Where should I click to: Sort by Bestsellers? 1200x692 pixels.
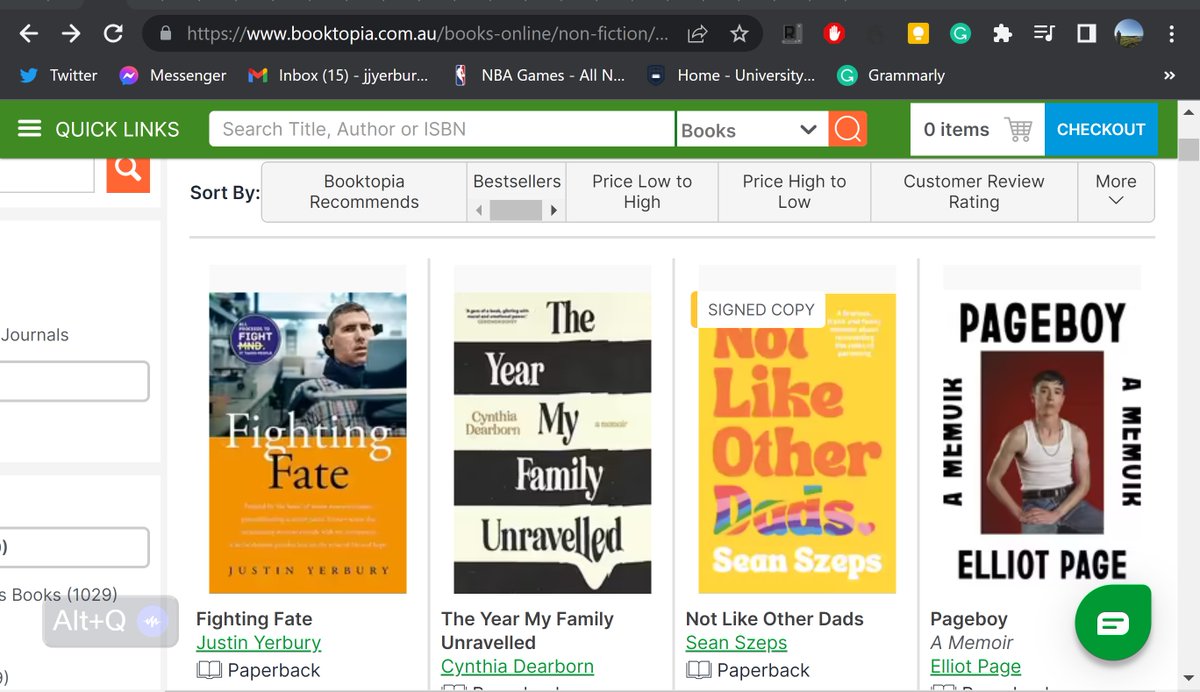click(517, 181)
